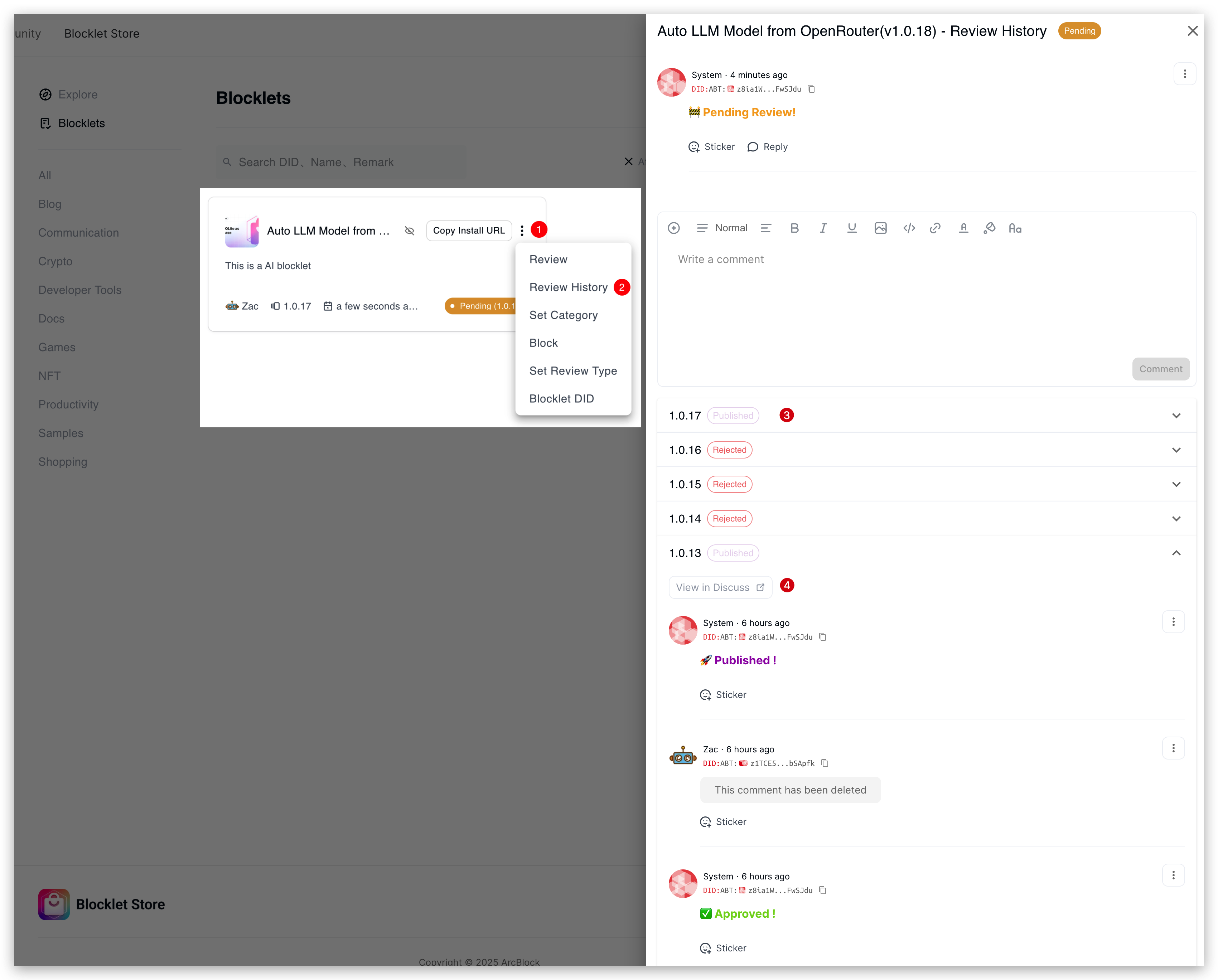Click the insert link icon
1218x980 pixels.
click(935, 228)
